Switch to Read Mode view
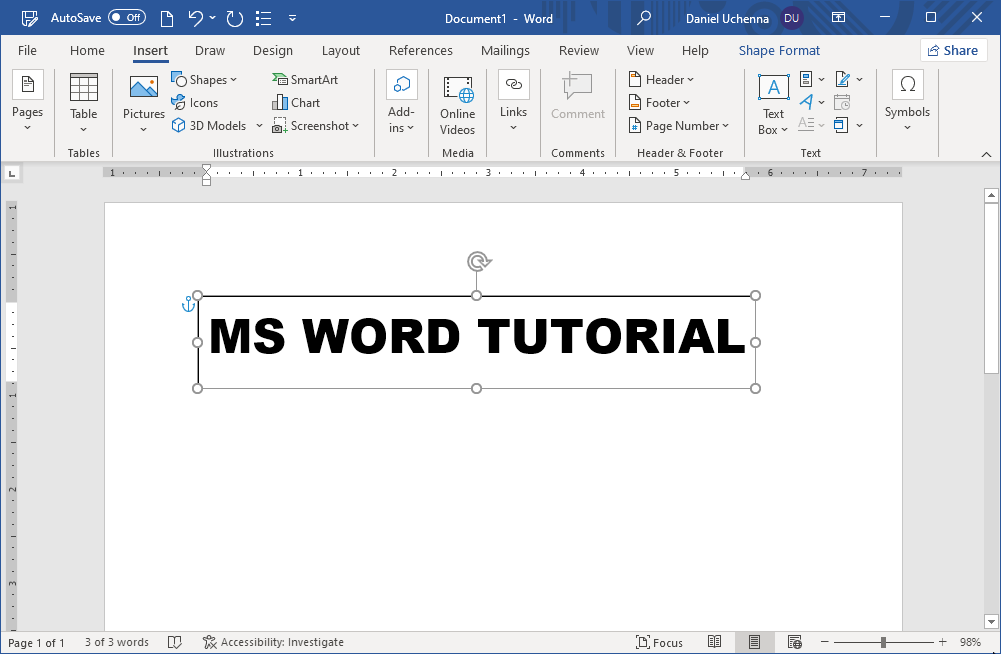The width and height of the screenshot is (1001, 654). pyautogui.click(x=715, y=642)
